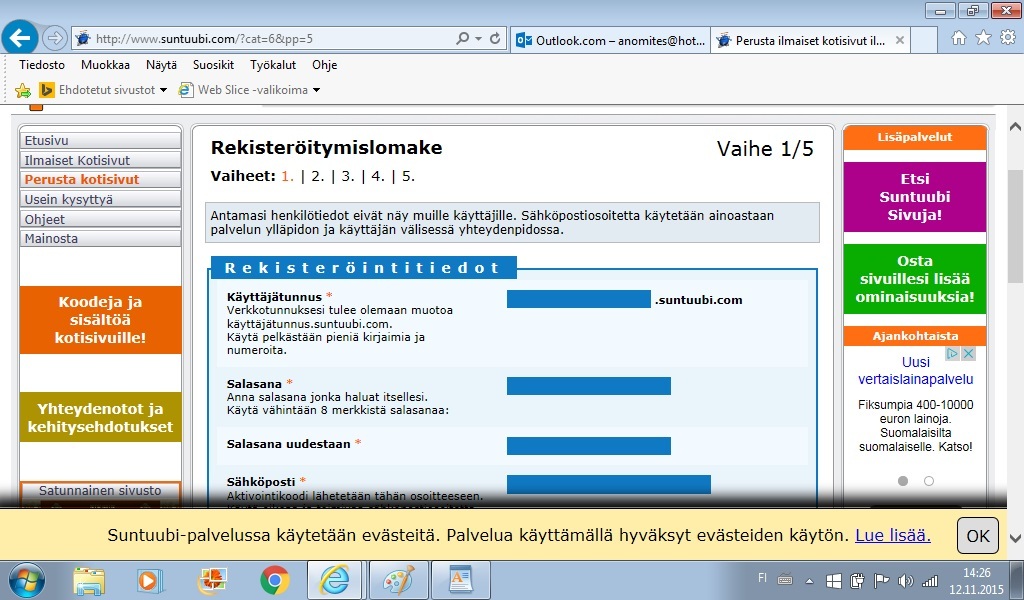Click the magnifier search icon in address bar
This screenshot has width=1024, height=600.
click(462, 39)
